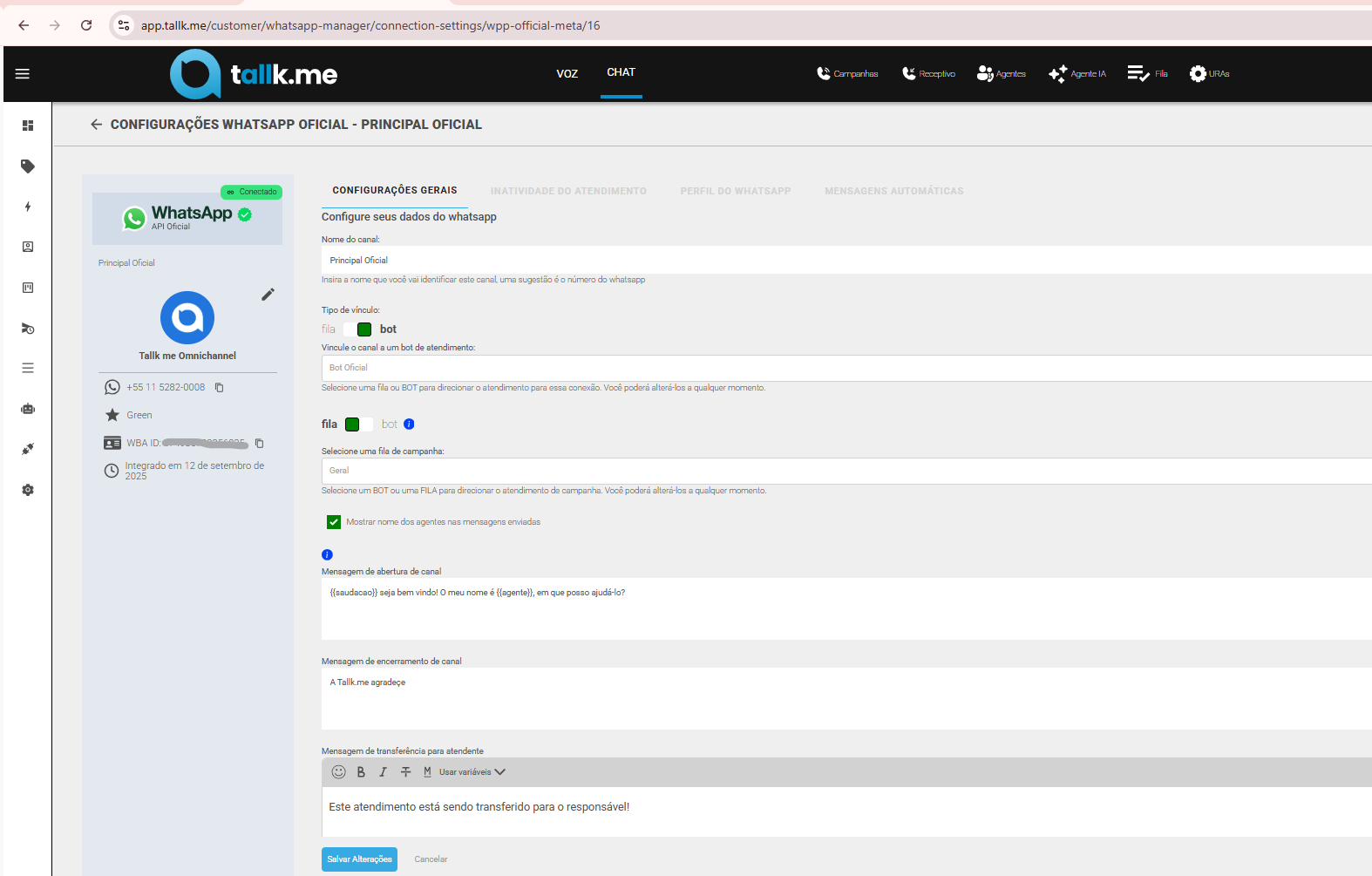1372x876 pixels.
Task: Switch to VOZ tab
Action: click(567, 74)
